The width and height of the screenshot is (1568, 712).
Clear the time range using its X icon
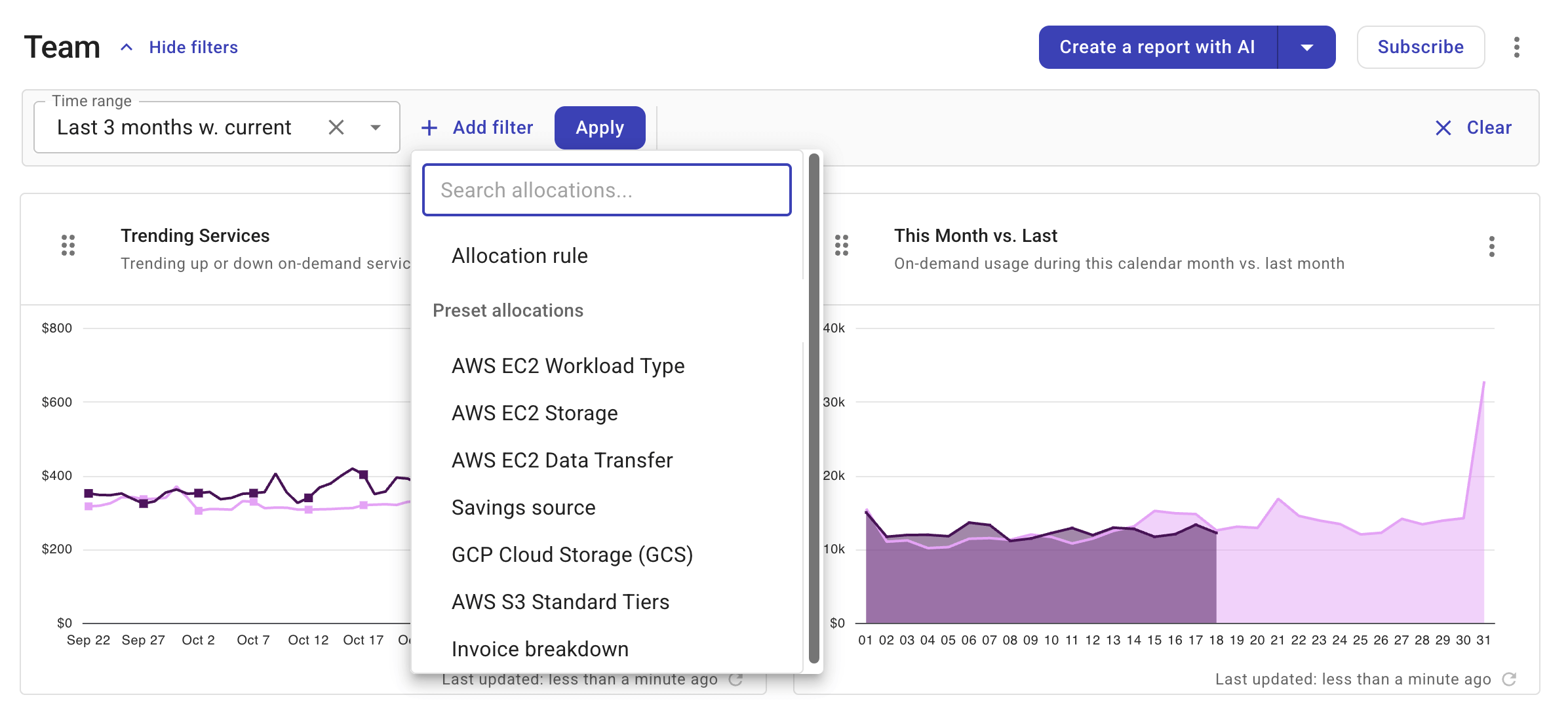pyautogui.click(x=336, y=127)
